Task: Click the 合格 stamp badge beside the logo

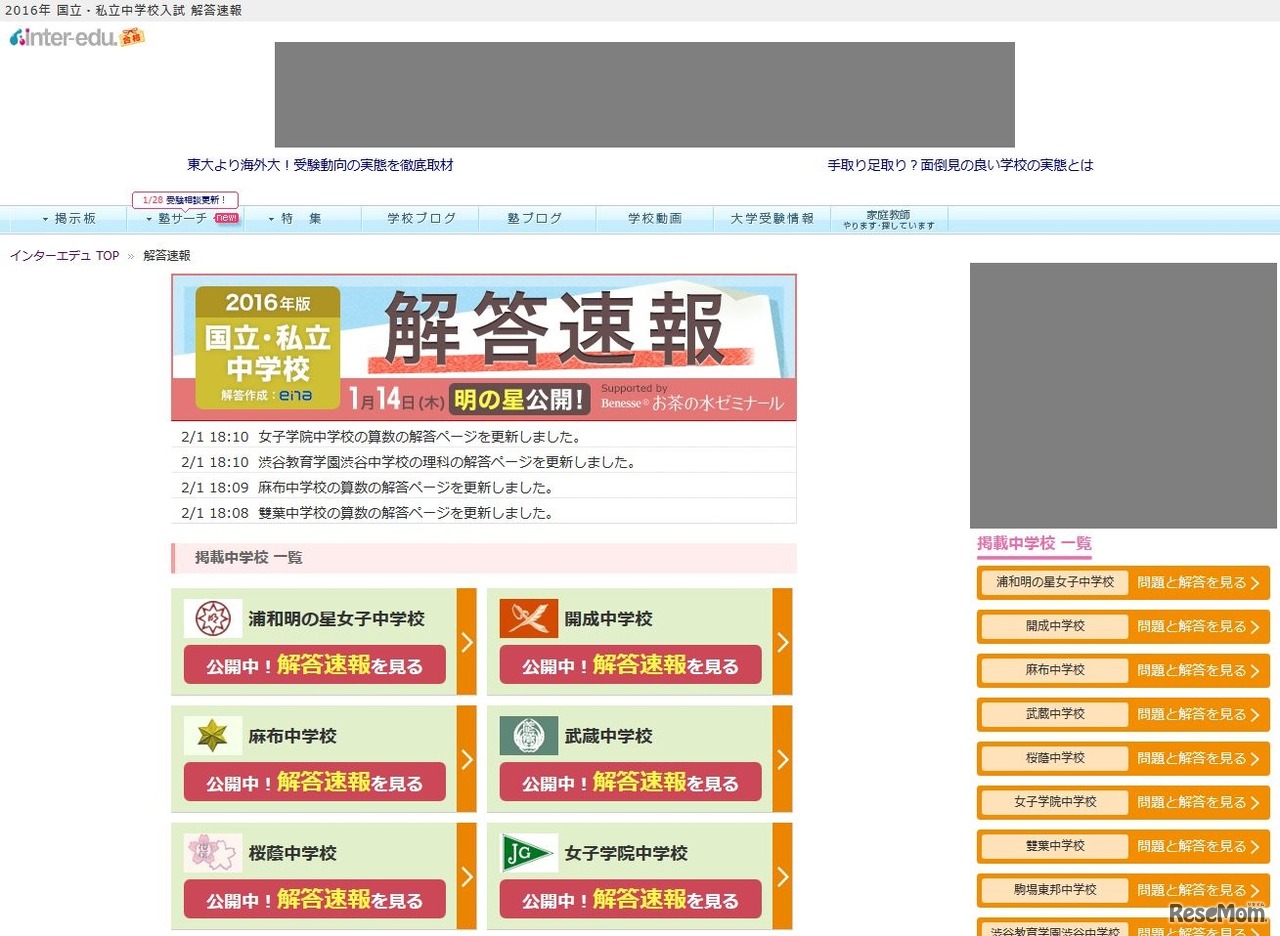Action: (x=132, y=39)
